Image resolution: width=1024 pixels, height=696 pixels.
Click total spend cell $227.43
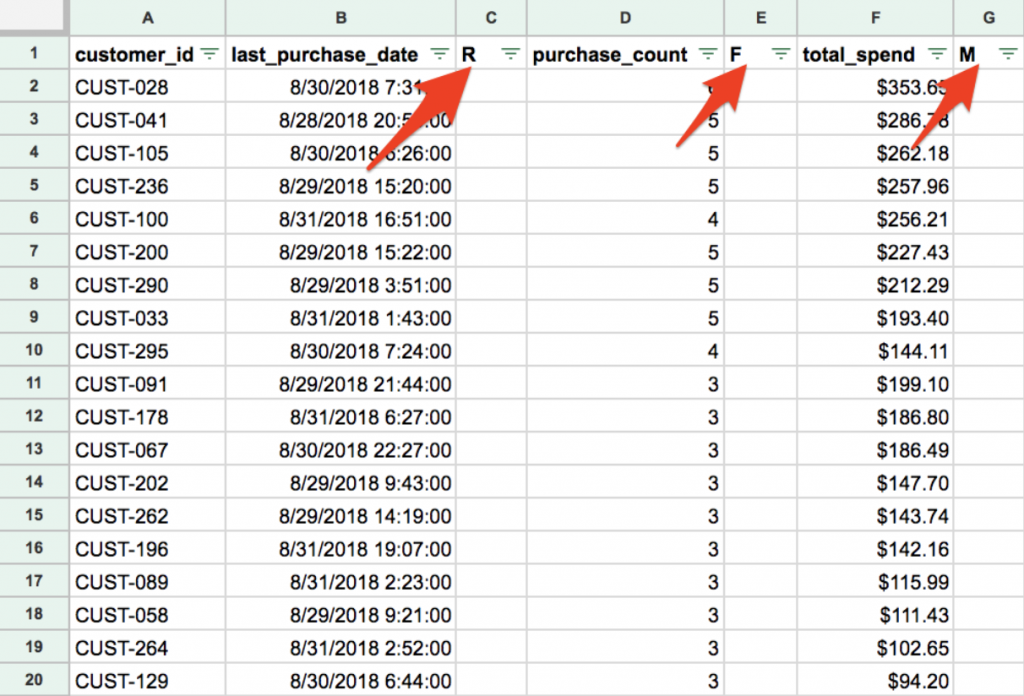click(875, 251)
